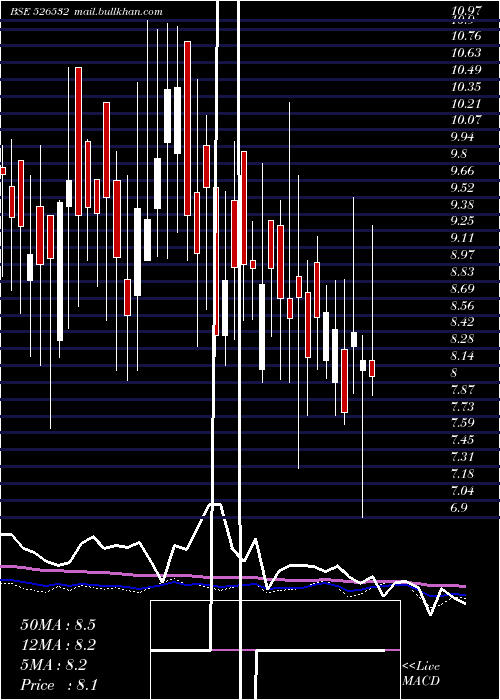This screenshot has height=700, width=500.
Task: Click the 8.42 price axis label
Action: [463, 322]
